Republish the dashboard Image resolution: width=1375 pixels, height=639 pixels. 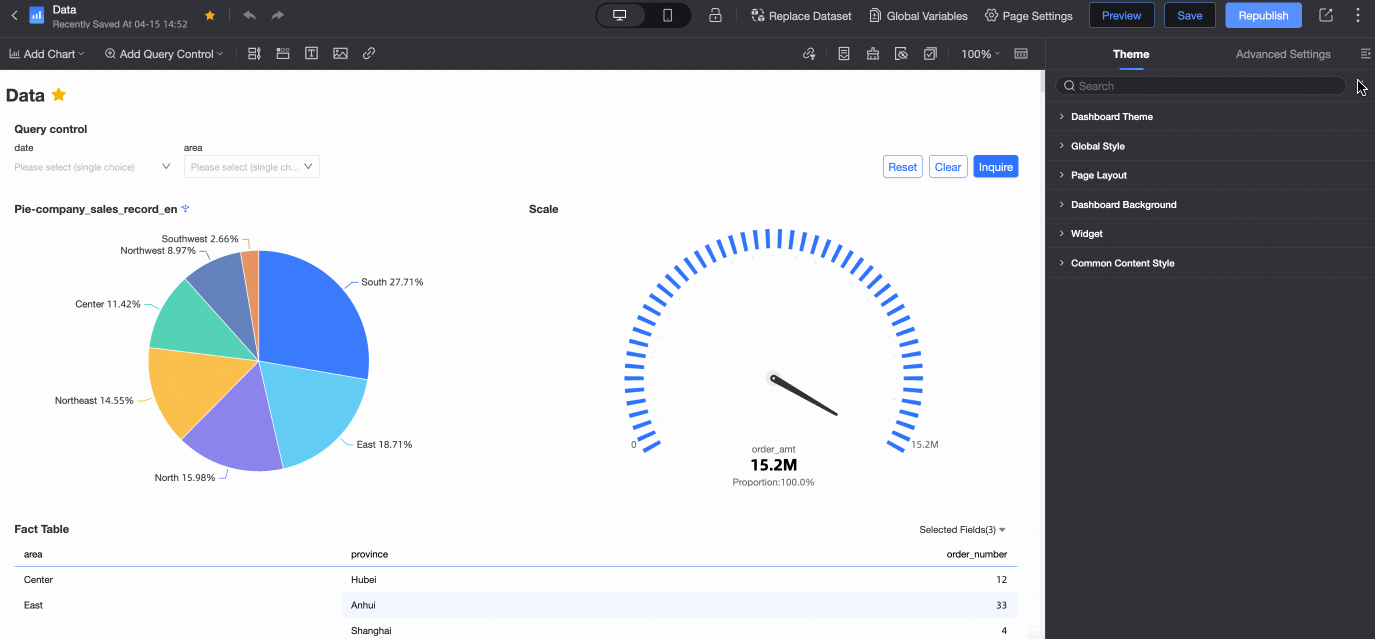pyautogui.click(x=1263, y=16)
